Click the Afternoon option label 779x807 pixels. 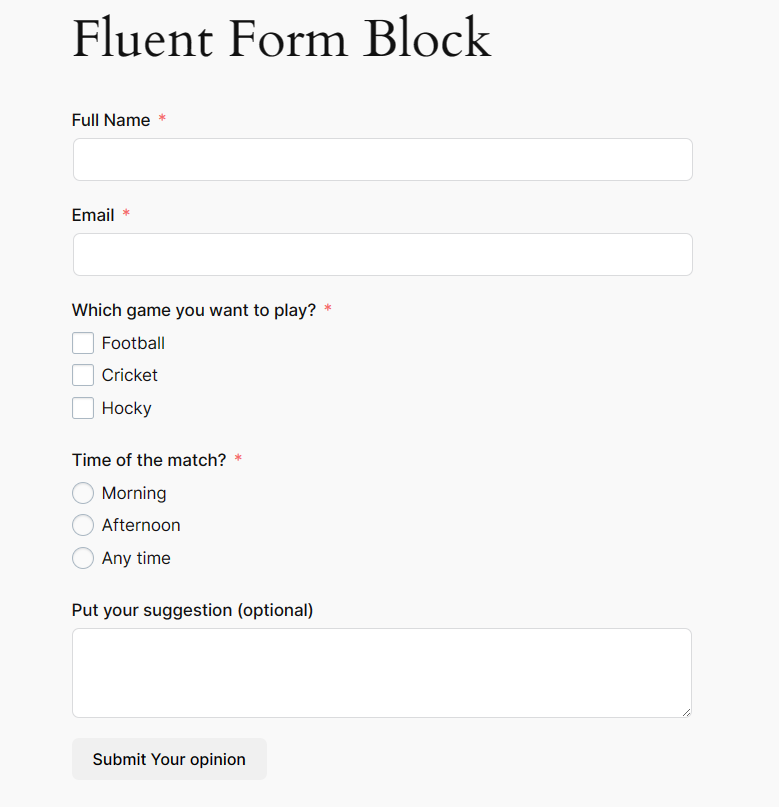point(141,526)
